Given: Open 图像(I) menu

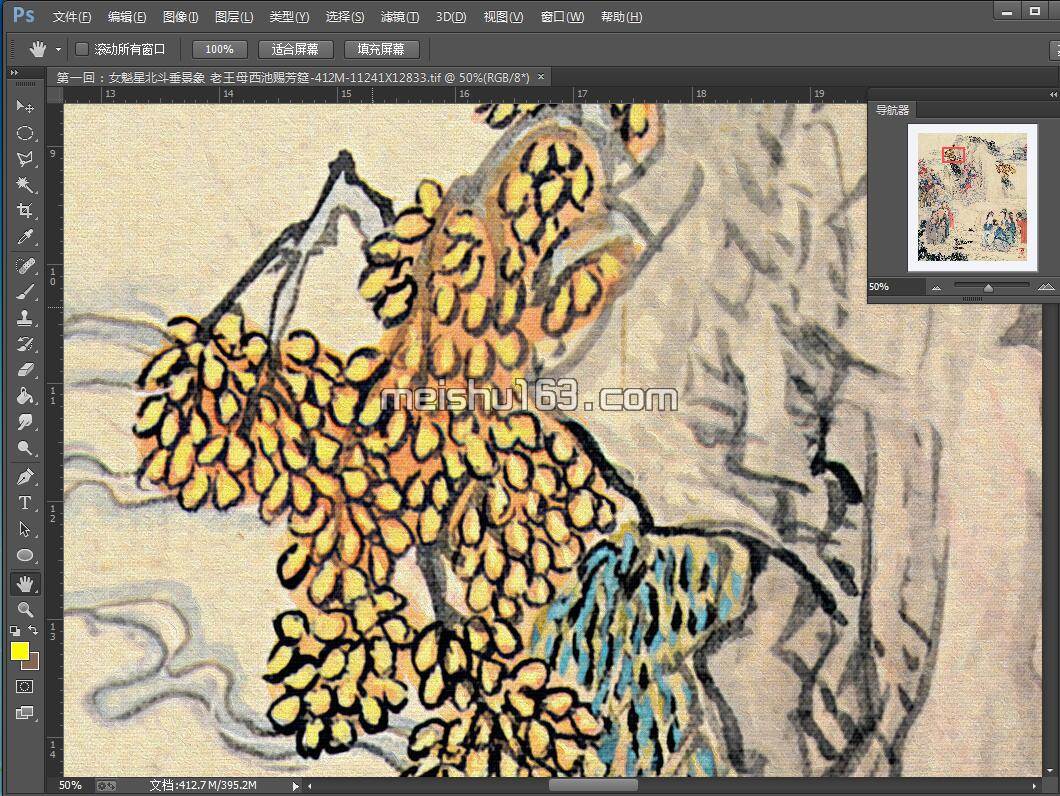Looking at the screenshot, I should (x=180, y=16).
